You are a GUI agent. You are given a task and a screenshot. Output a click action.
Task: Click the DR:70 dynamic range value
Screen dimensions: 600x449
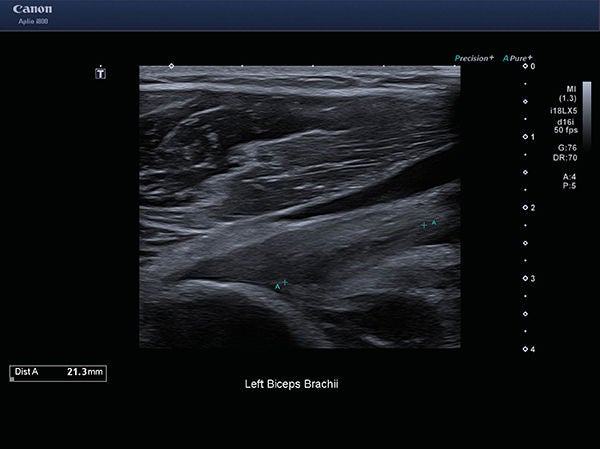pyautogui.click(x=565, y=157)
